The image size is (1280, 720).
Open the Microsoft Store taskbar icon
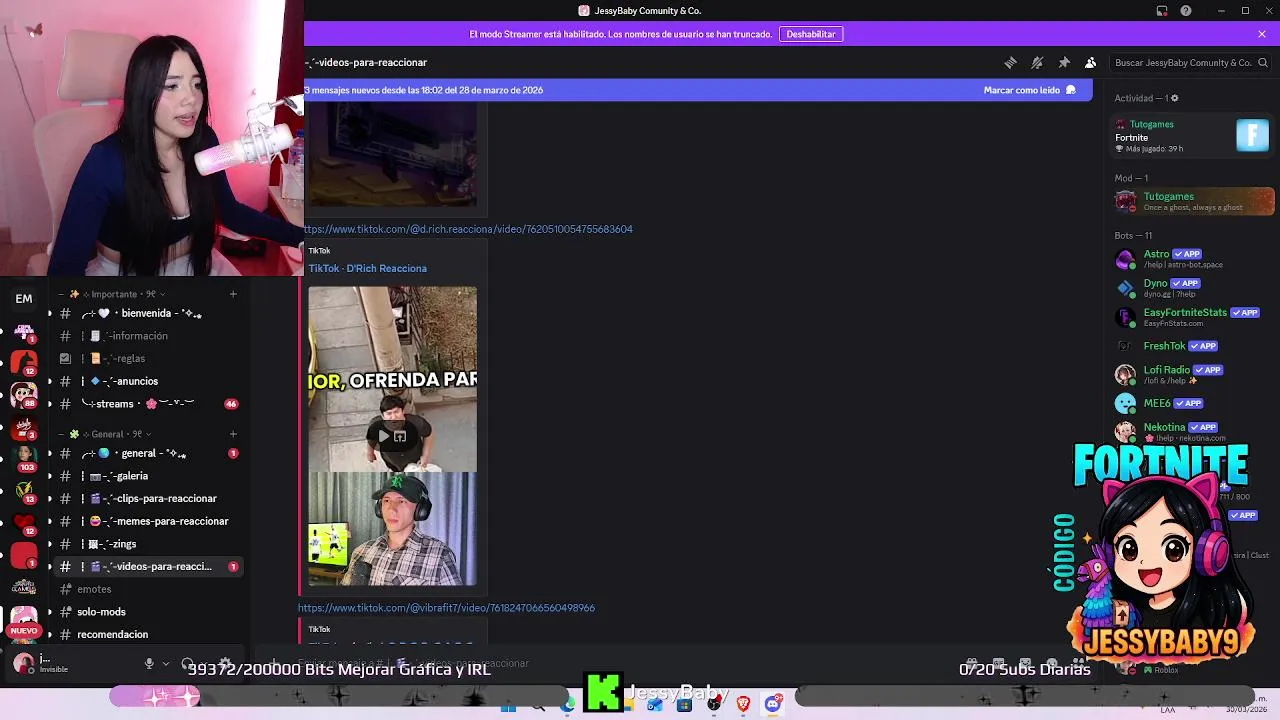pos(684,704)
